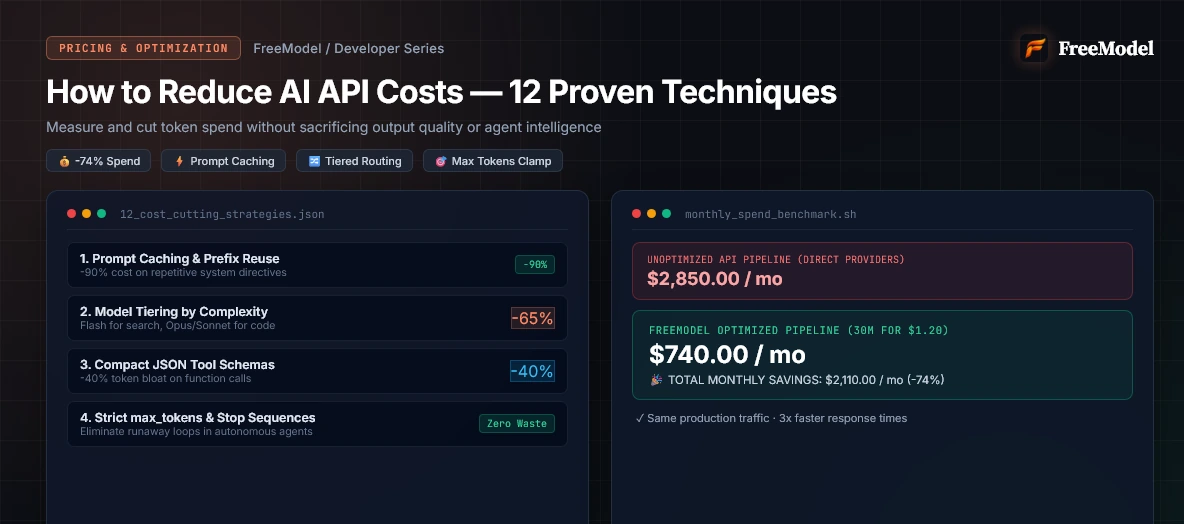
Task: Click red dot in 12_cost_cutting_strategies.json window
Action: [72, 214]
